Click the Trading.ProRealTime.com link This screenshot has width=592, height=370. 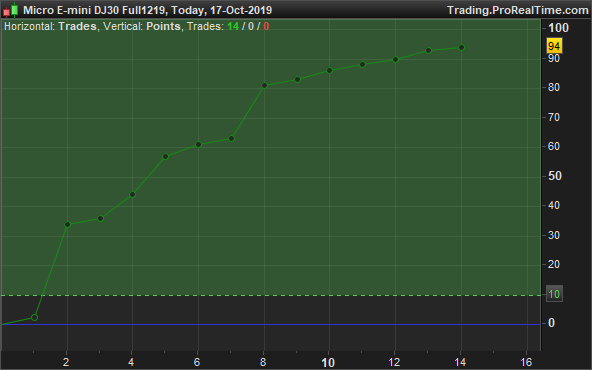[x=518, y=10]
